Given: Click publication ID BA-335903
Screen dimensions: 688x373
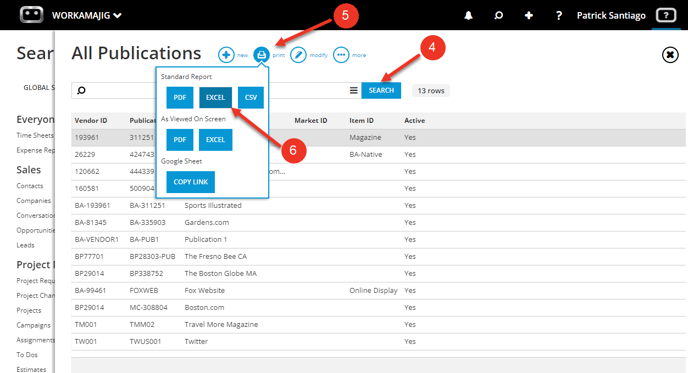Looking at the screenshot, I should tap(147, 222).
